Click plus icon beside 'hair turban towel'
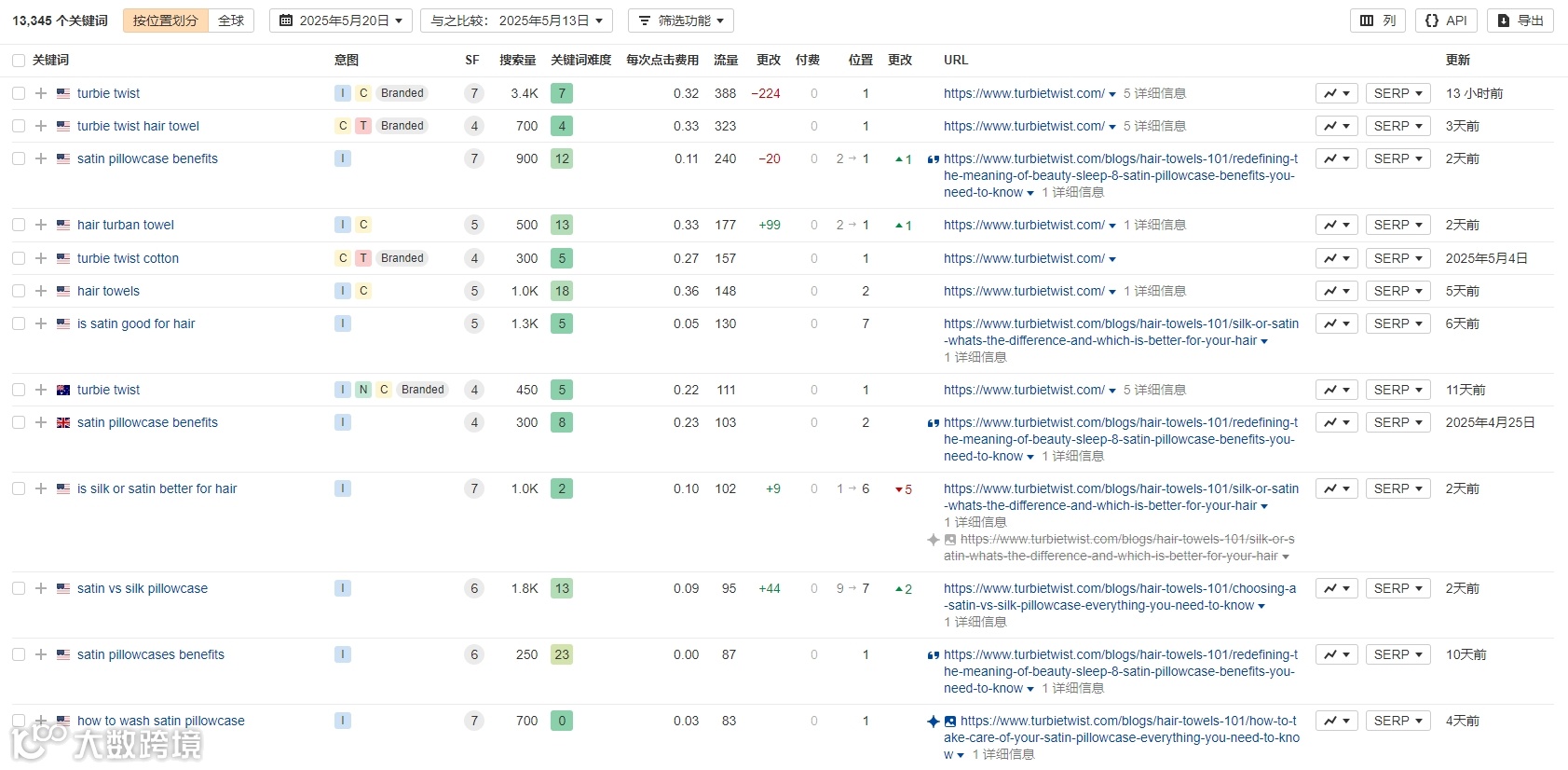The width and height of the screenshot is (1568, 770). coord(41,225)
